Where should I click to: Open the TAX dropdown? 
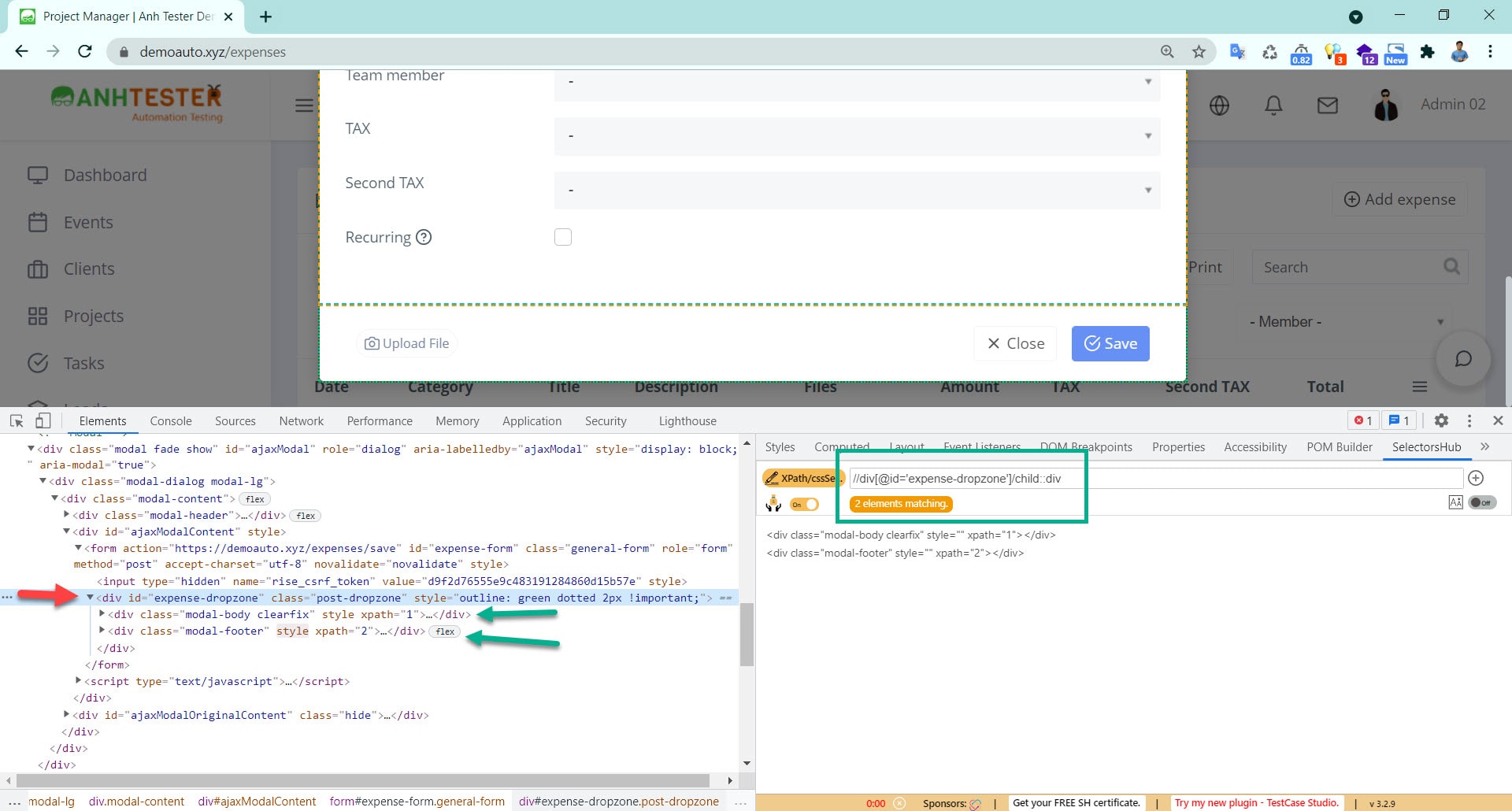coord(857,136)
